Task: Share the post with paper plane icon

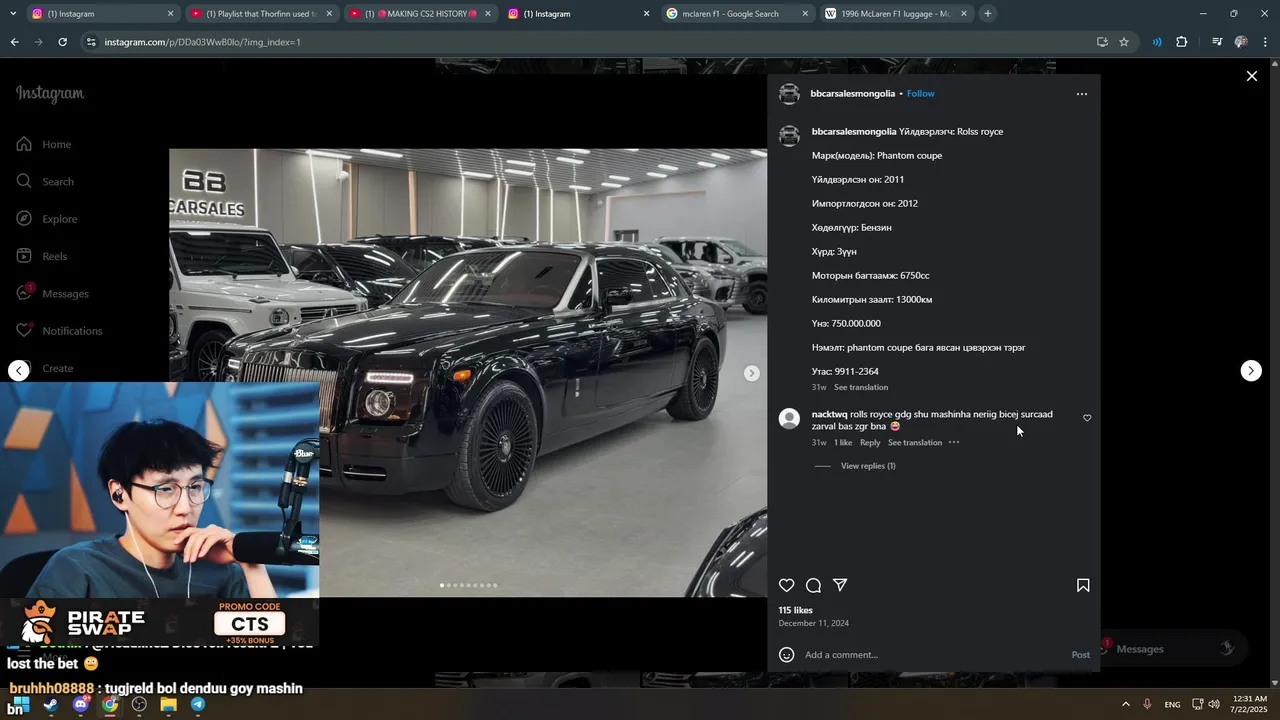Action: click(841, 586)
